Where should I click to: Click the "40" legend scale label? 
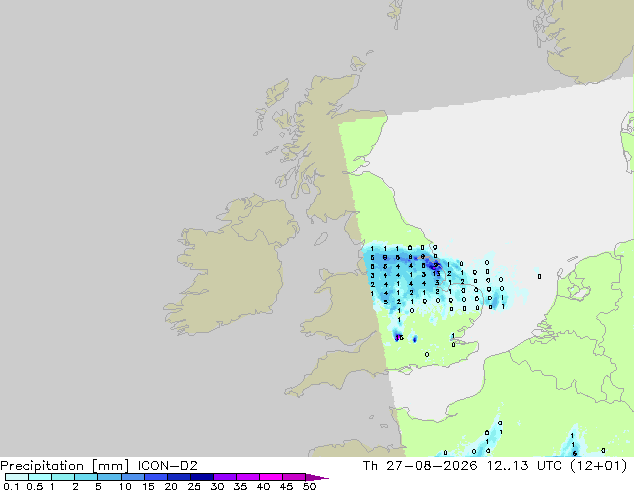tap(263, 486)
